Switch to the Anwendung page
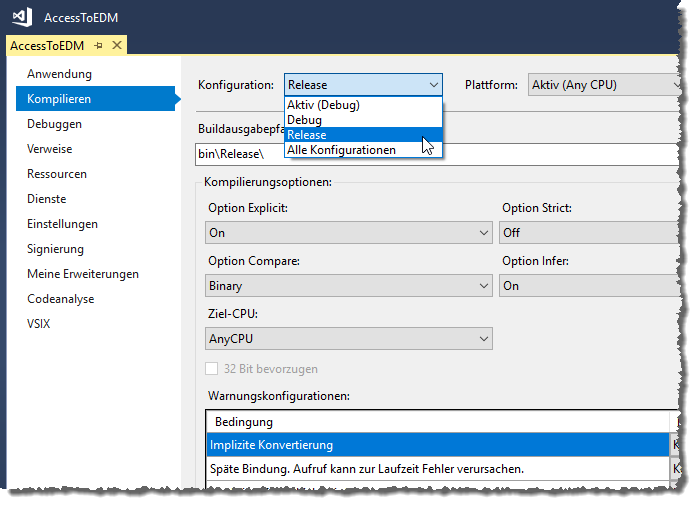 (59, 74)
